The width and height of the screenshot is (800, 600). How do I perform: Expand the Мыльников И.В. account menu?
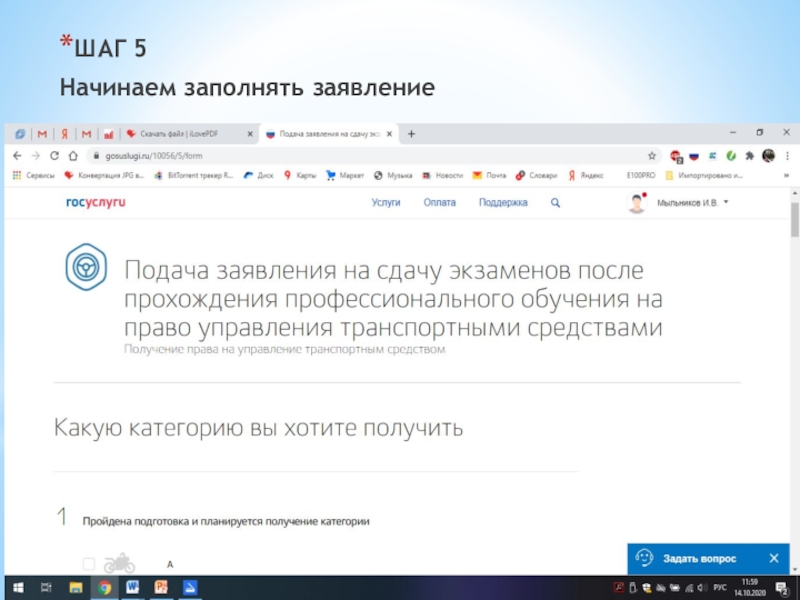[x=692, y=203]
